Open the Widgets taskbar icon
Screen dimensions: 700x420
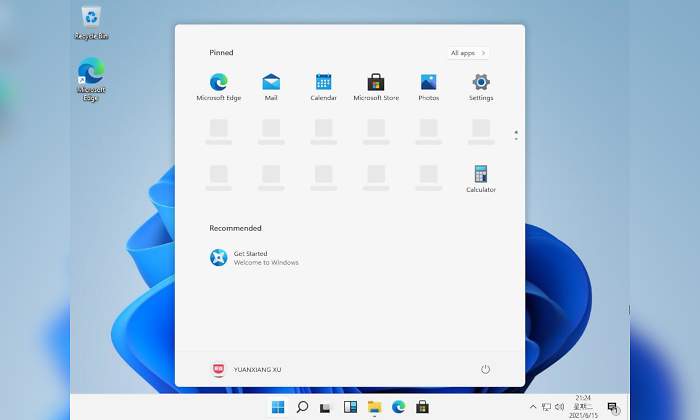click(350, 407)
